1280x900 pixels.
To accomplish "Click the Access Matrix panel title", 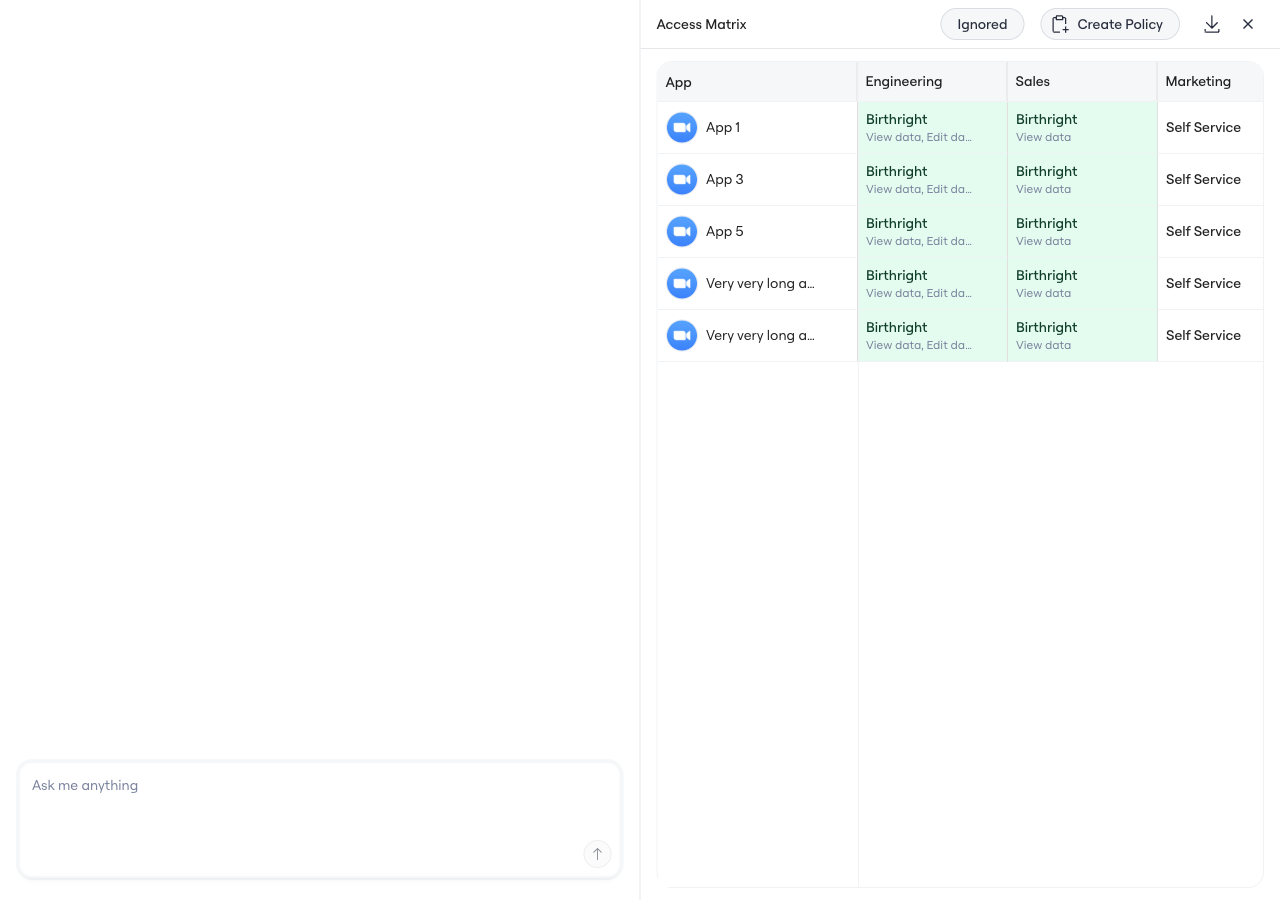I will point(701,24).
